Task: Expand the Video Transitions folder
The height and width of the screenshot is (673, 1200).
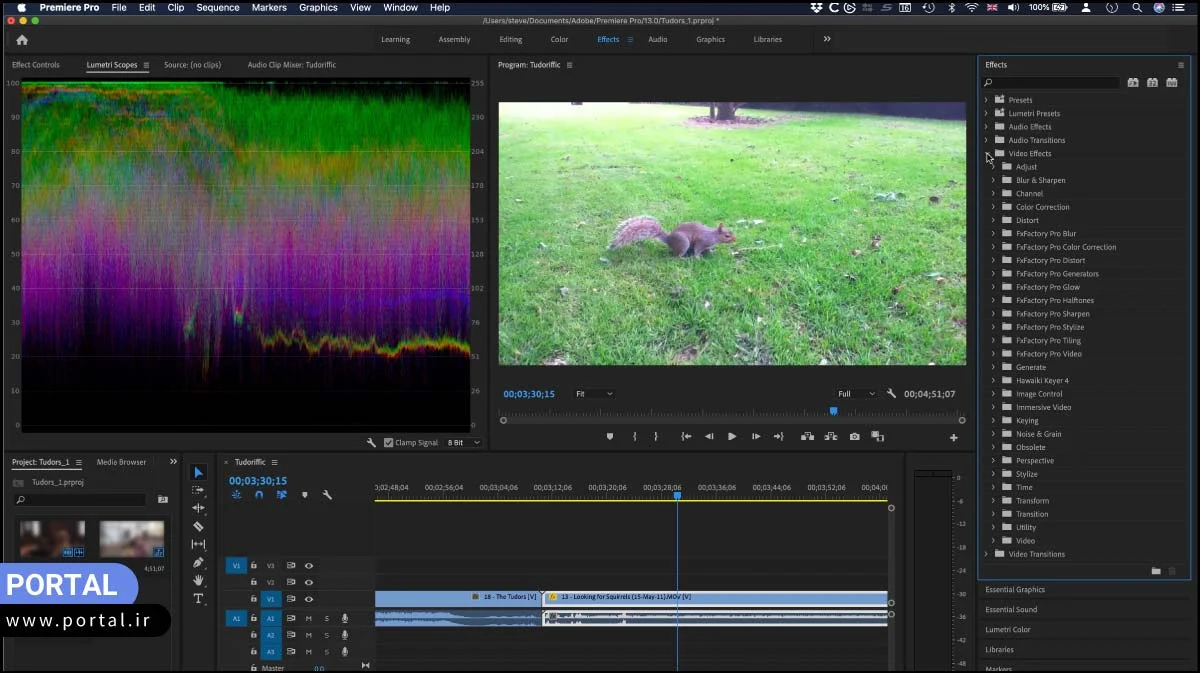Action: click(x=986, y=554)
